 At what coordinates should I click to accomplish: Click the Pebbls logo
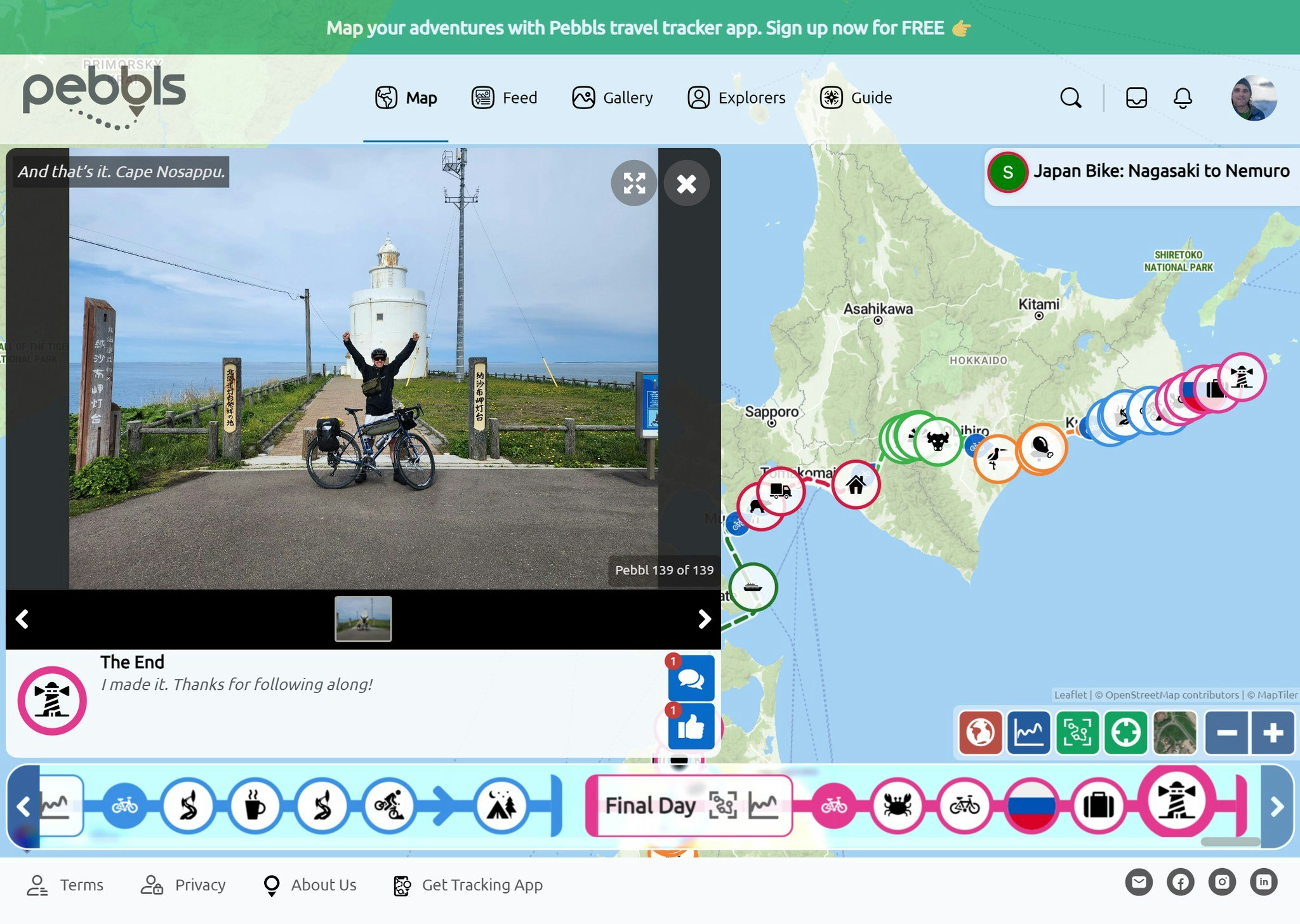point(105,96)
